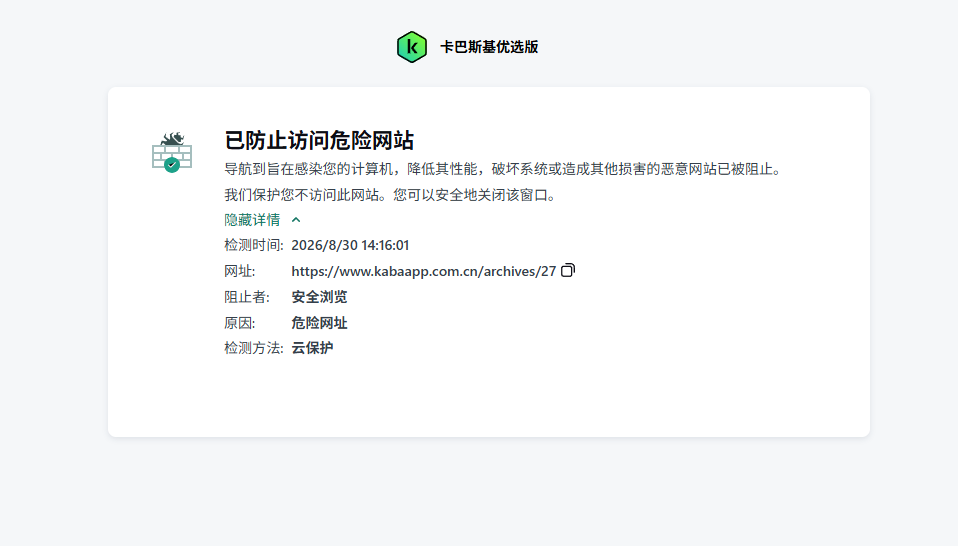Click the 检测时间 label
The image size is (958, 546).
(x=254, y=245)
